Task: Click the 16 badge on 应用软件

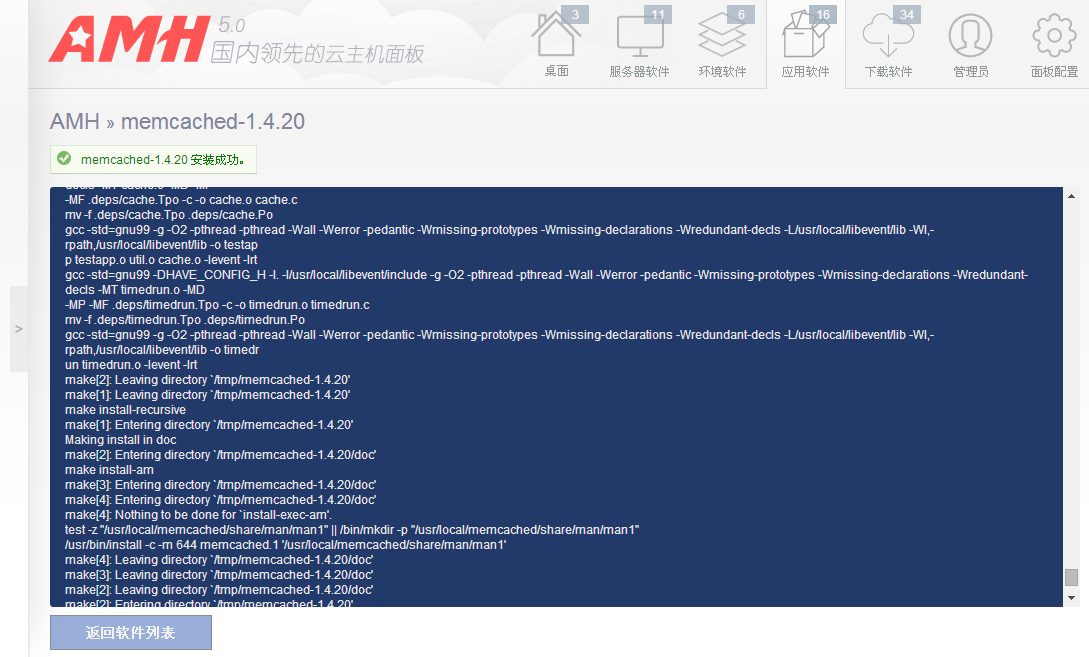Action: pos(823,14)
